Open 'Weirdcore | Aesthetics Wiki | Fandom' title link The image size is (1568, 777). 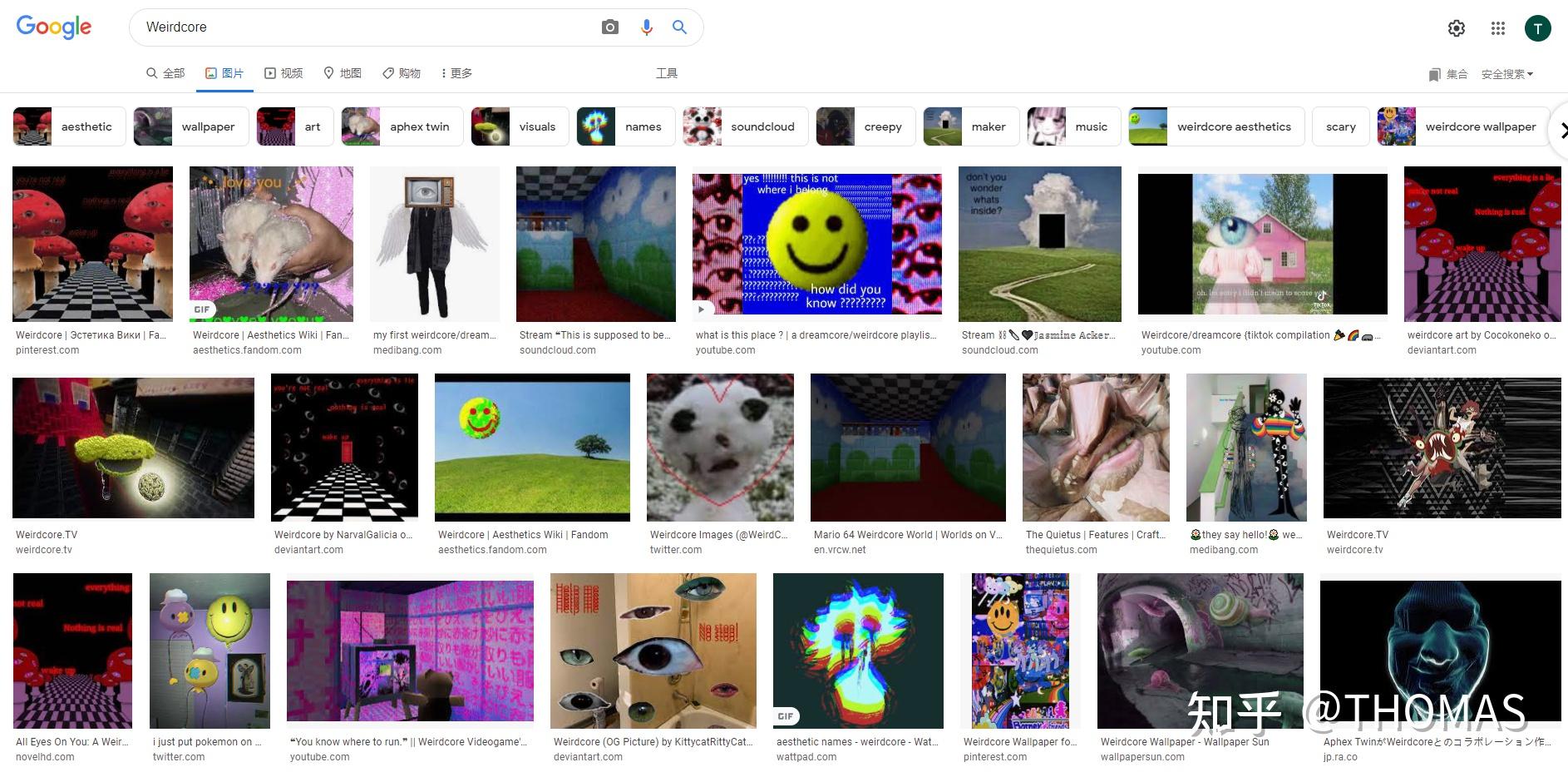[x=523, y=535]
